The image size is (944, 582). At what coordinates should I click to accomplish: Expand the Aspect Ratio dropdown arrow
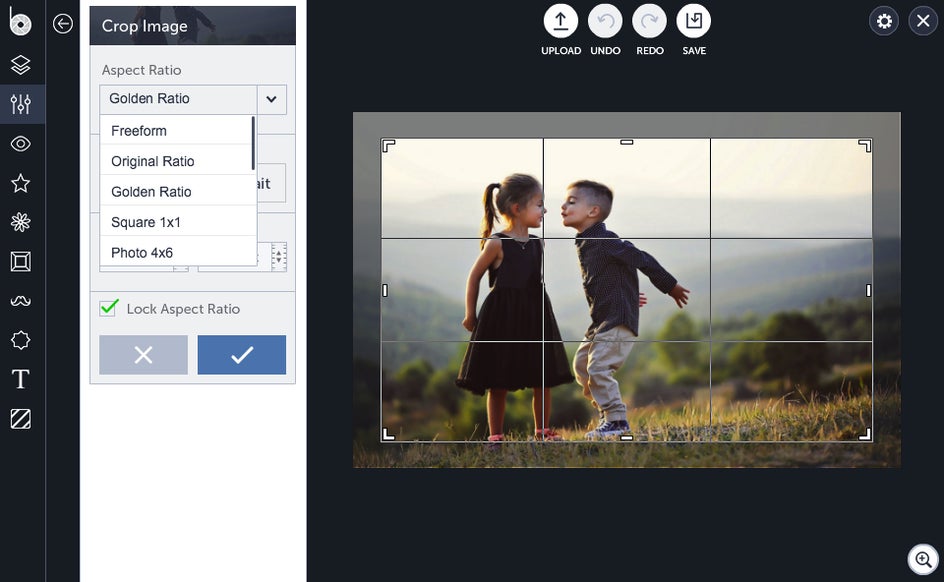tap(272, 99)
